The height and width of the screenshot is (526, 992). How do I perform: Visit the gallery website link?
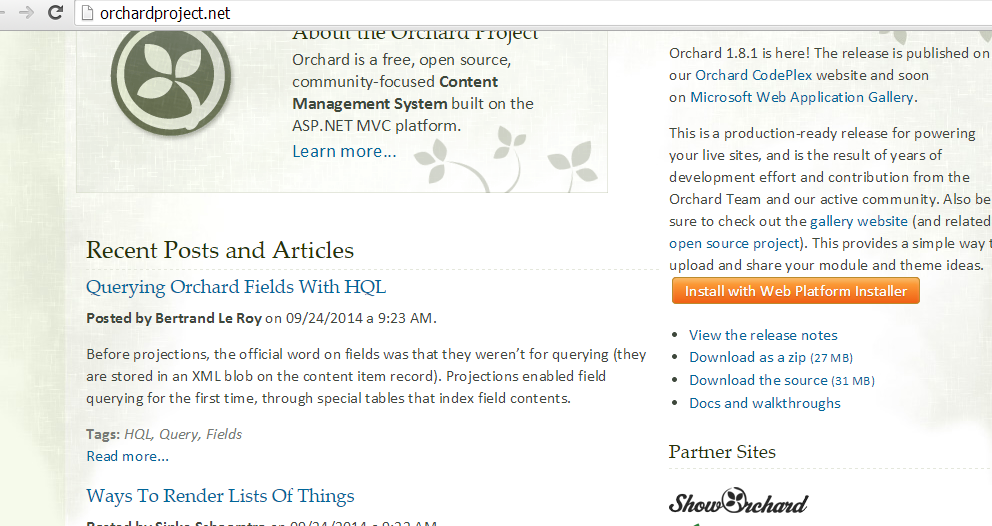click(x=859, y=222)
